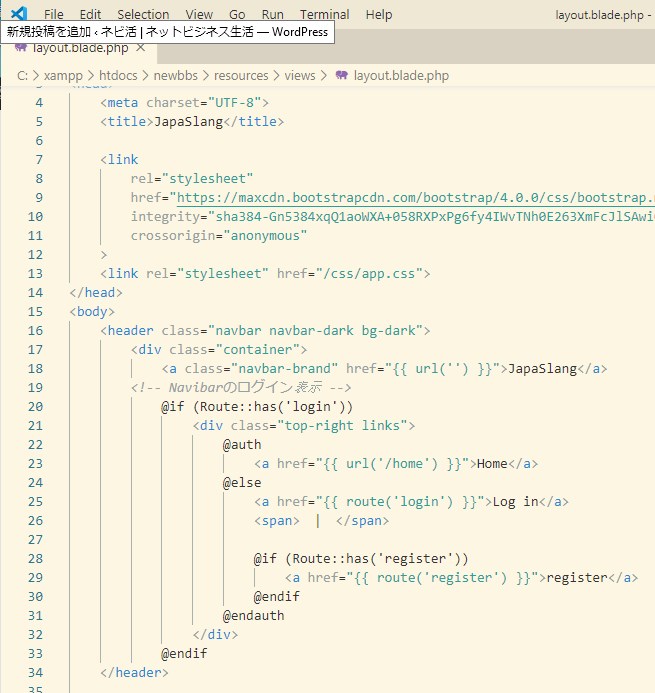Click the Blade file icon in breadcrumbs
The width and height of the screenshot is (655, 693).
[342, 75]
